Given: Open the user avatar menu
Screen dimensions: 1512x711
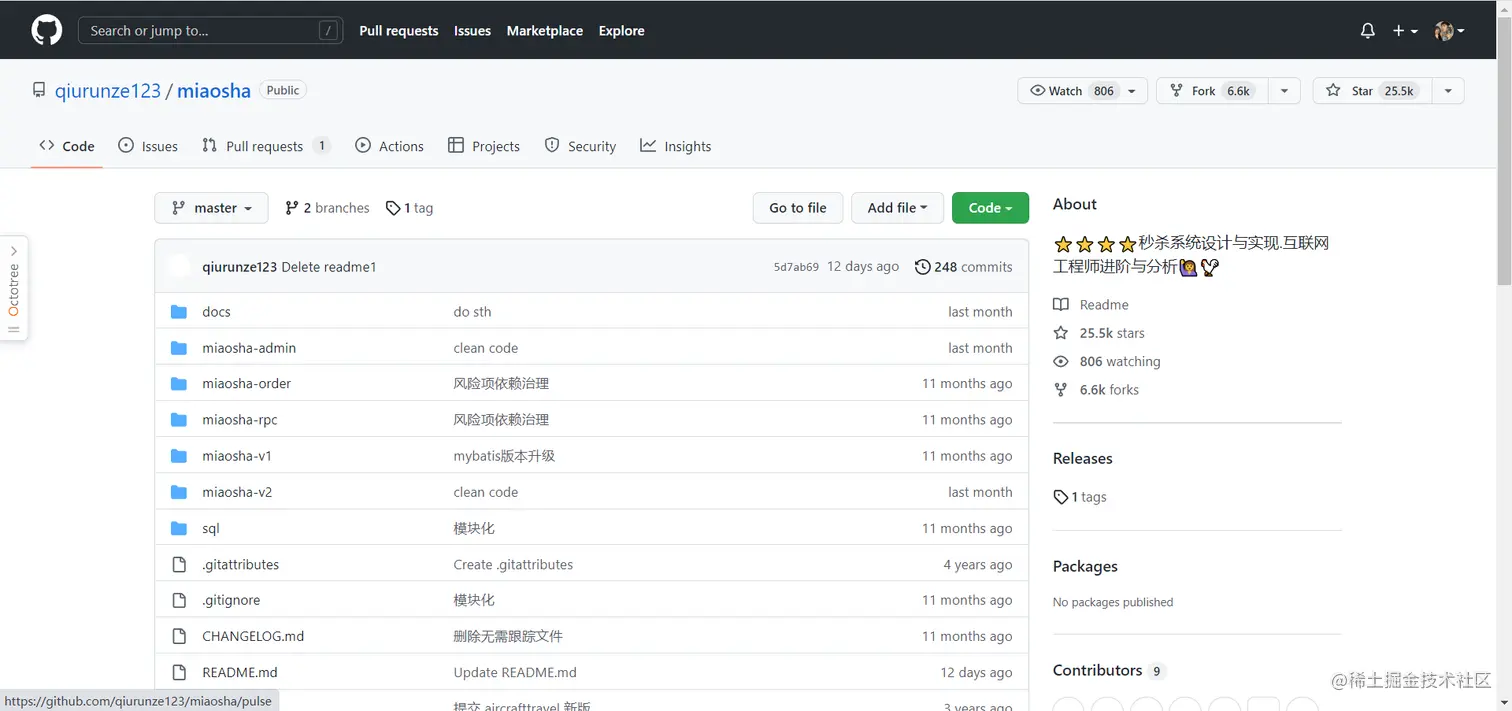Looking at the screenshot, I should click(1449, 31).
